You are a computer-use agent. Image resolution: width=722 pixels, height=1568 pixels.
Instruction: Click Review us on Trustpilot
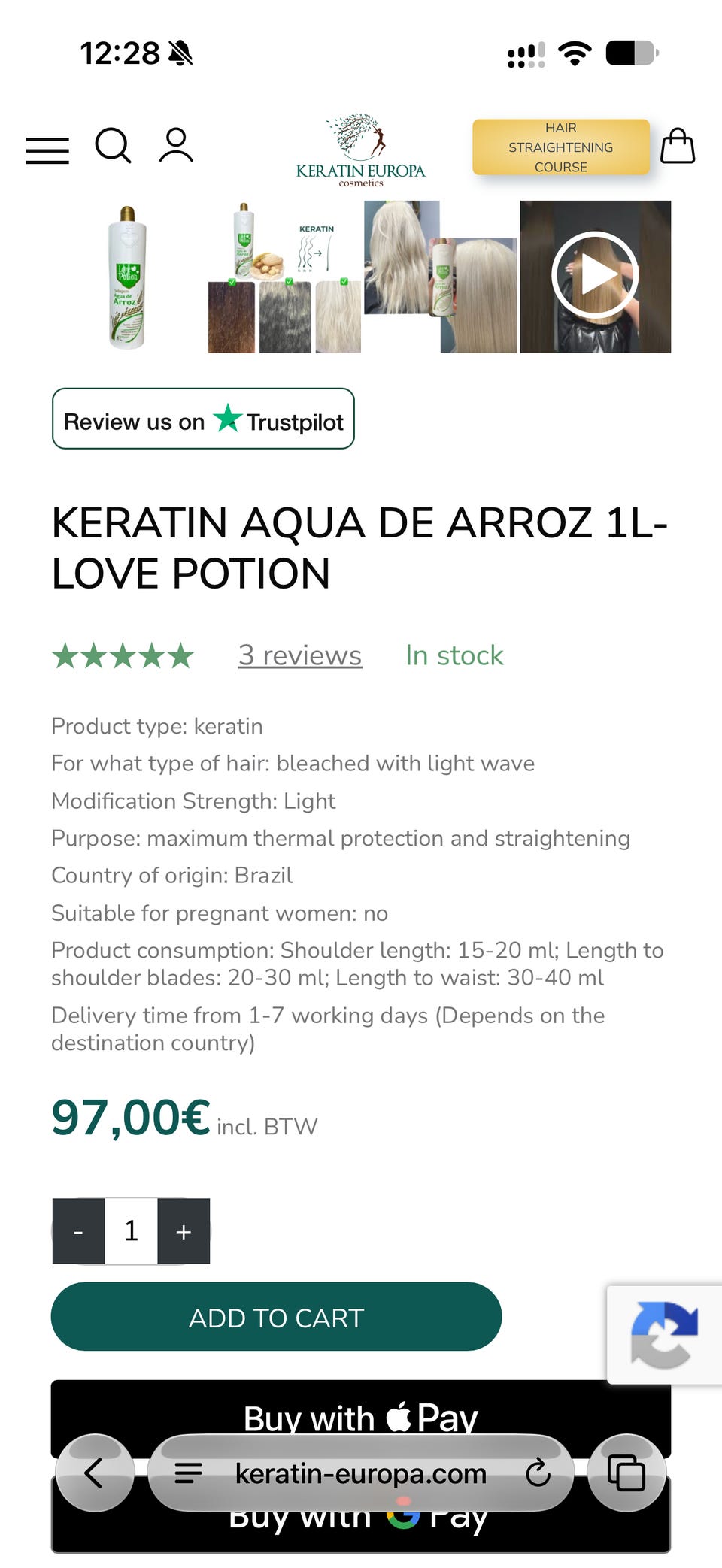point(203,419)
